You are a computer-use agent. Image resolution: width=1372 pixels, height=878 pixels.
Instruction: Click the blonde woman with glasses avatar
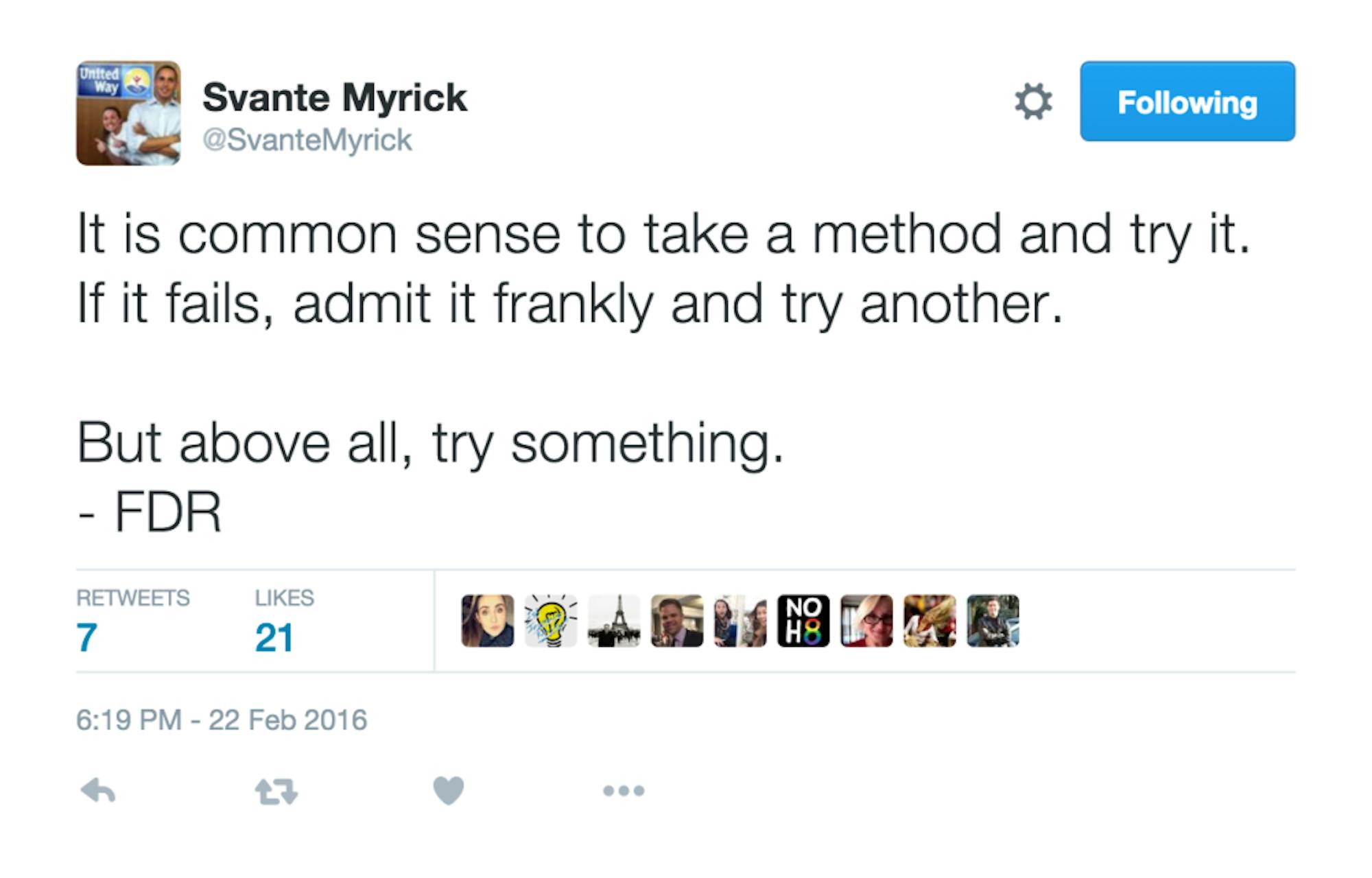[x=866, y=621]
